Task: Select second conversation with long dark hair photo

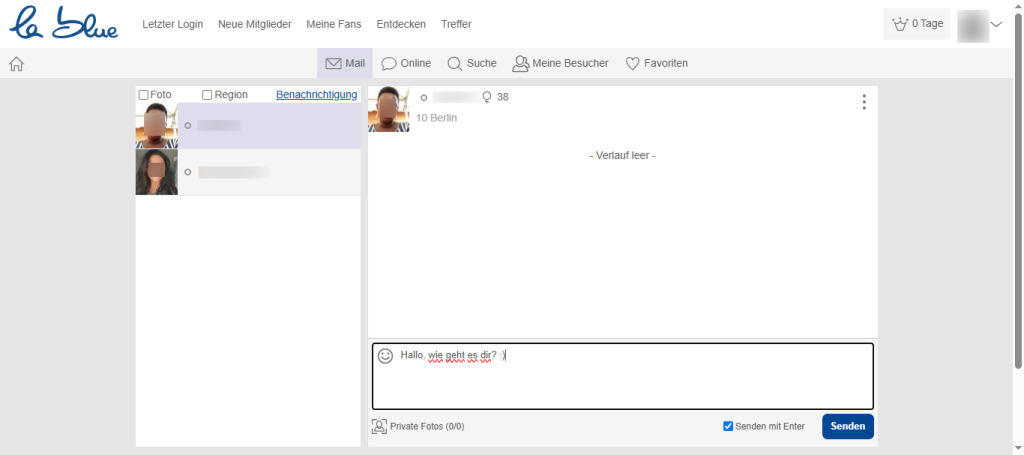Action: click(248, 172)
